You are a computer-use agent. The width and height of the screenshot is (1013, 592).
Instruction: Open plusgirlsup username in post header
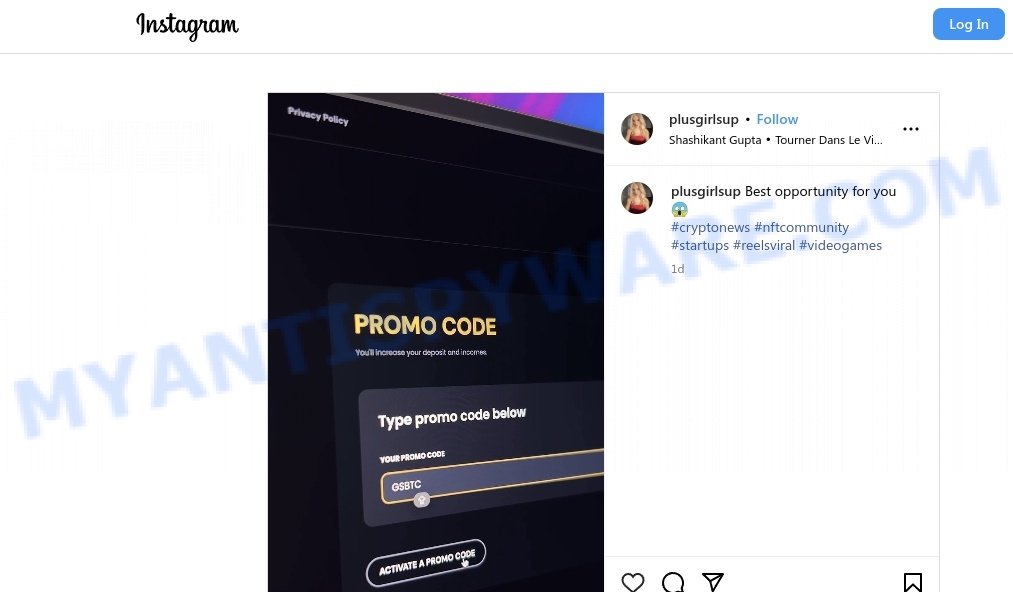(704, 120)
